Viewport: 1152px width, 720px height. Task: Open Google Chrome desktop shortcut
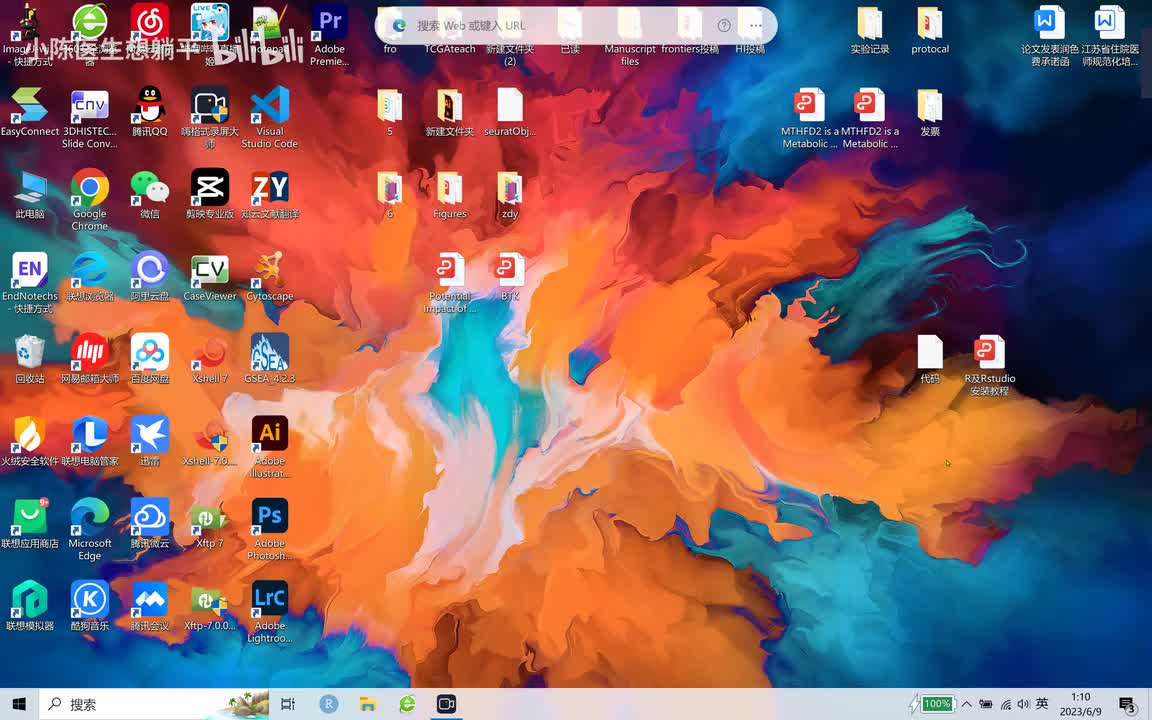[90, 200]
